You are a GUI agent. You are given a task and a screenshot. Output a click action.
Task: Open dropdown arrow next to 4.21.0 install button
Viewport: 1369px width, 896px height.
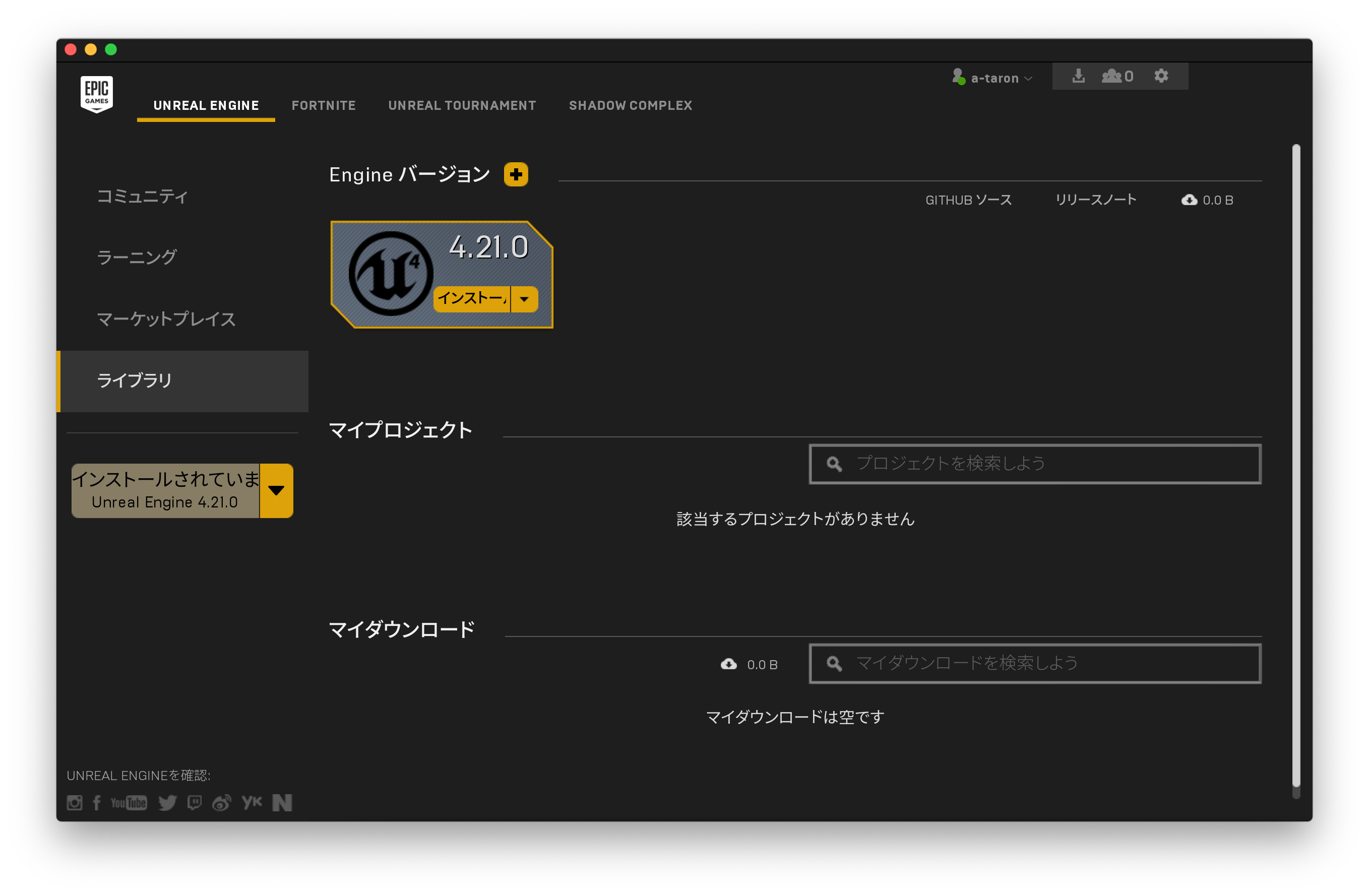click(x=525, y=299)
